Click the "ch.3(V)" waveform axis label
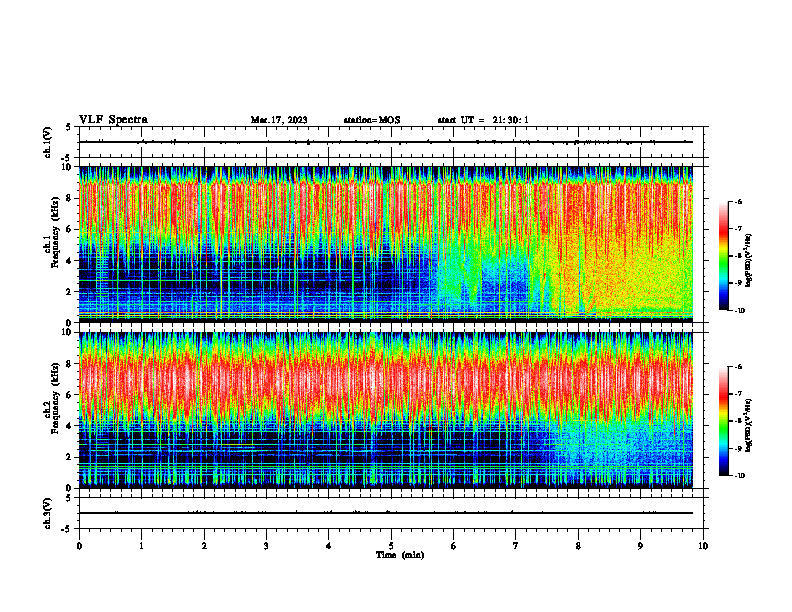This screenshot has width=792, height=612. tap(48, 513)
